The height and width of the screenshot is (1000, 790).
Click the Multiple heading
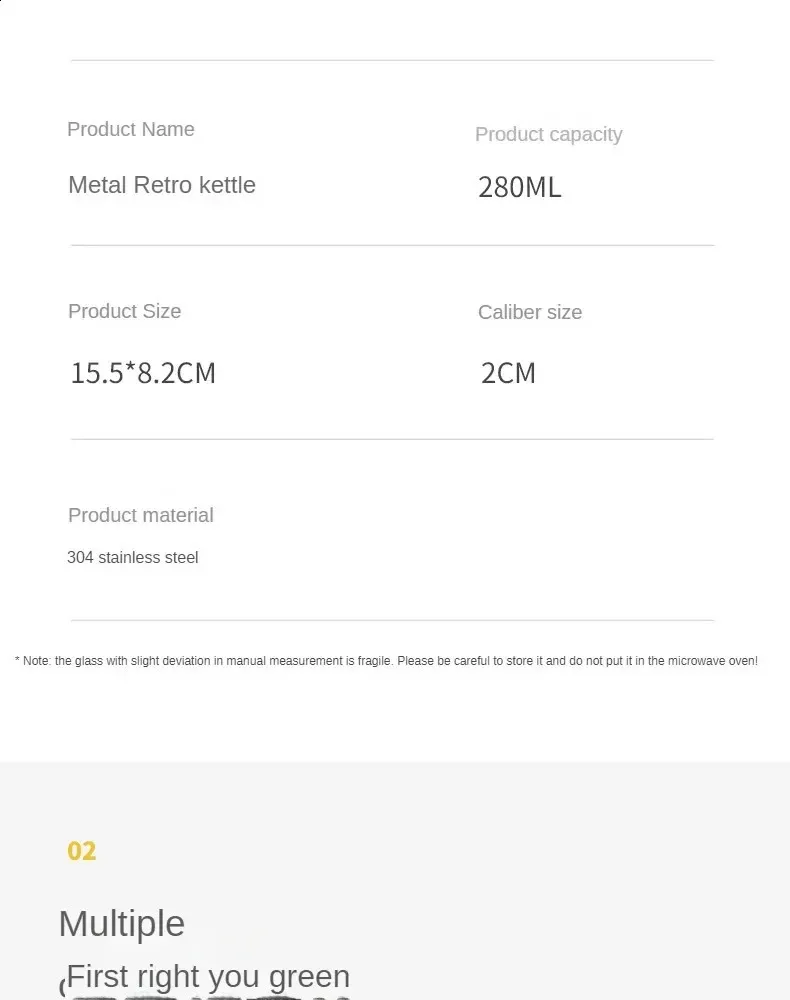click(x=122, y=923)
